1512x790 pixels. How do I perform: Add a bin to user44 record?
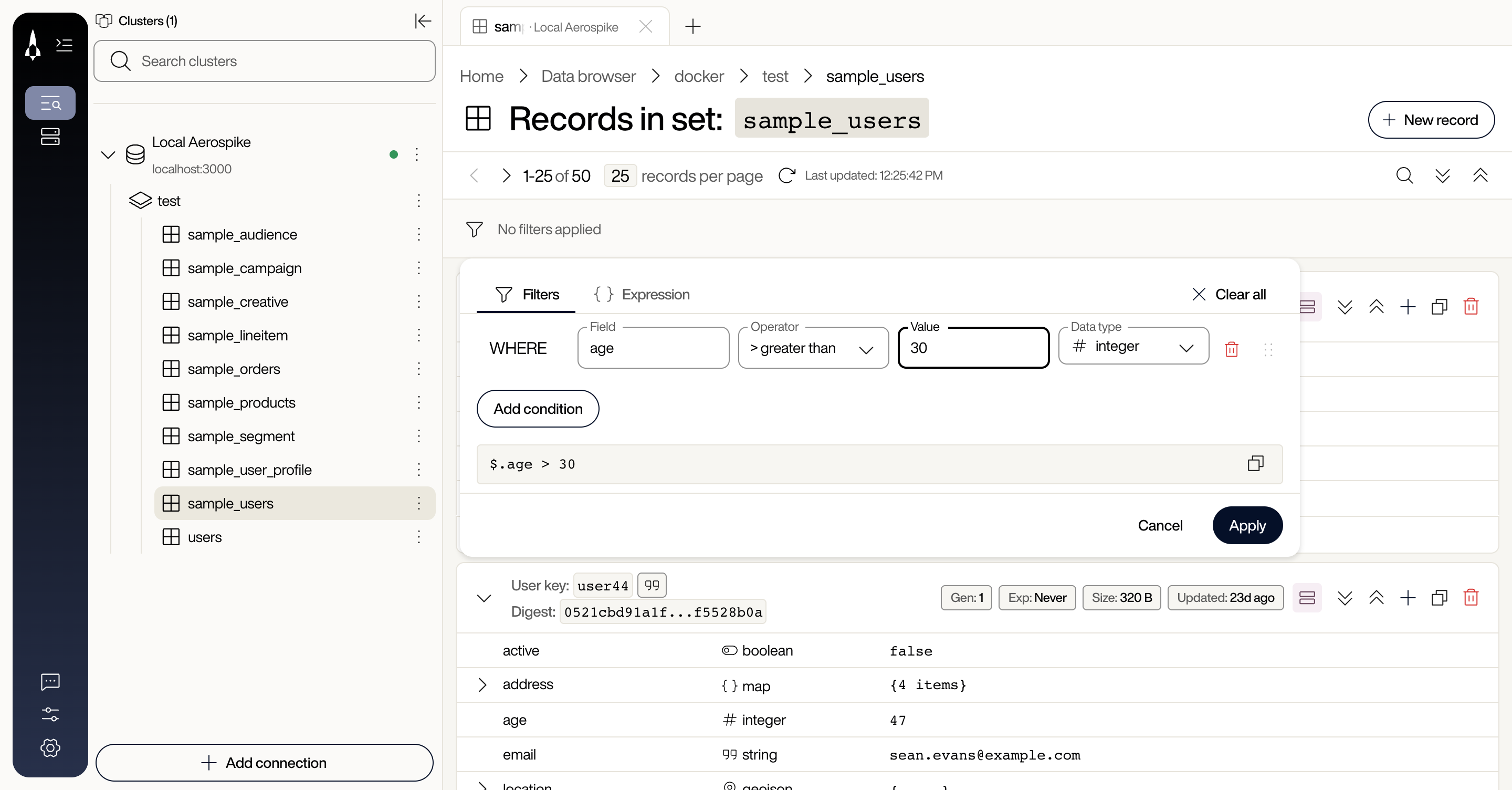click(x=1408, y=597)
